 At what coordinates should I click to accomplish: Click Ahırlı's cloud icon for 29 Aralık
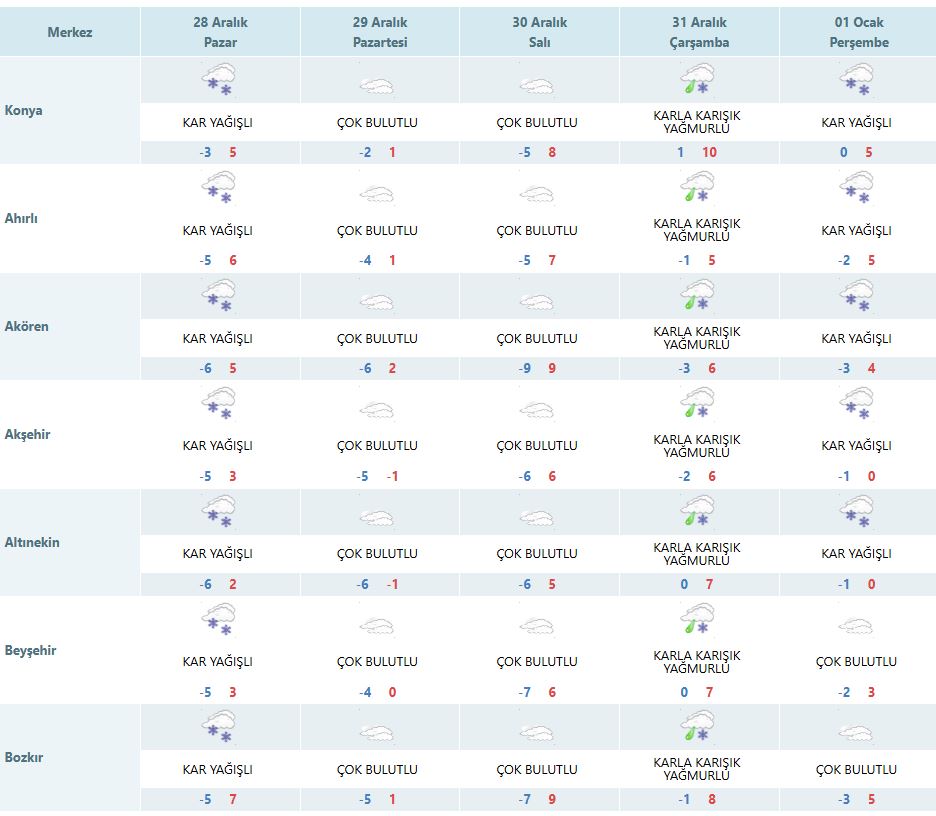click(x=378, y=194)
